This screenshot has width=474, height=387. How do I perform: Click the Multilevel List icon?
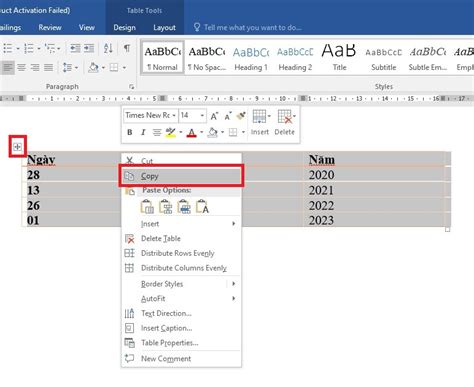coord(50,49)
